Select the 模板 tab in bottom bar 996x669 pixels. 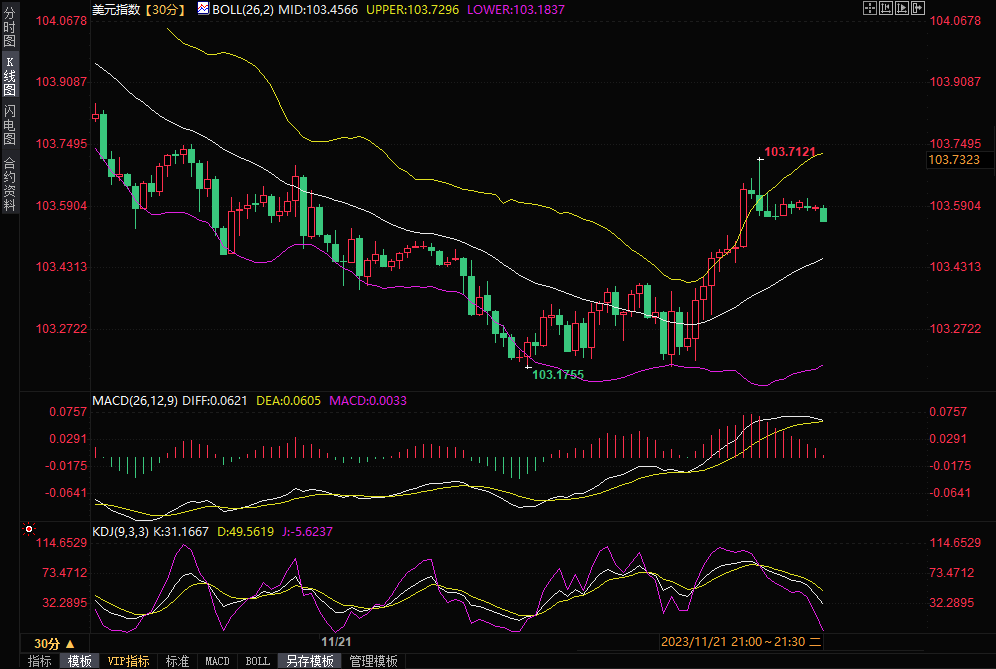click(x=79, y=661)
